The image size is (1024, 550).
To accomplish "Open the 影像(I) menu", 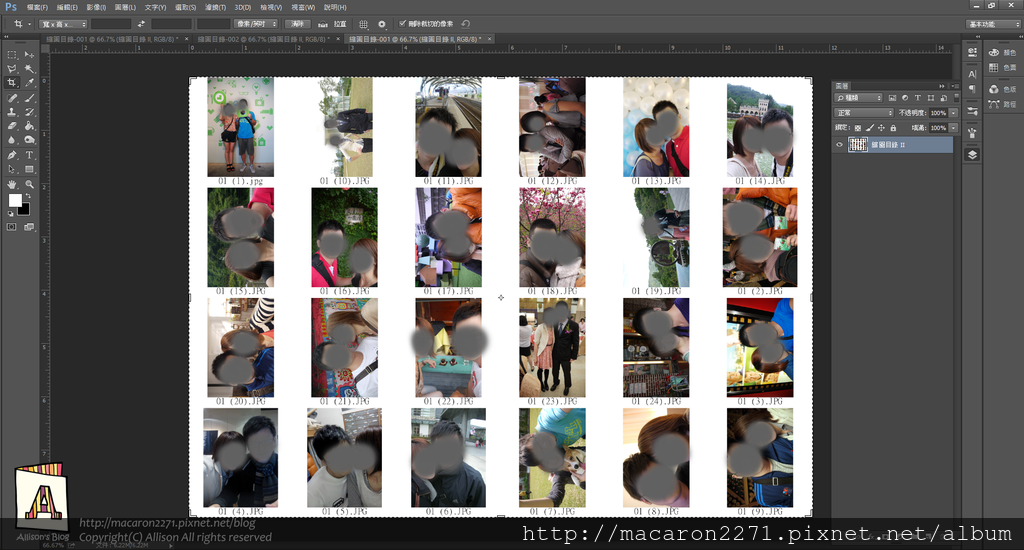I will coord(96,7).
